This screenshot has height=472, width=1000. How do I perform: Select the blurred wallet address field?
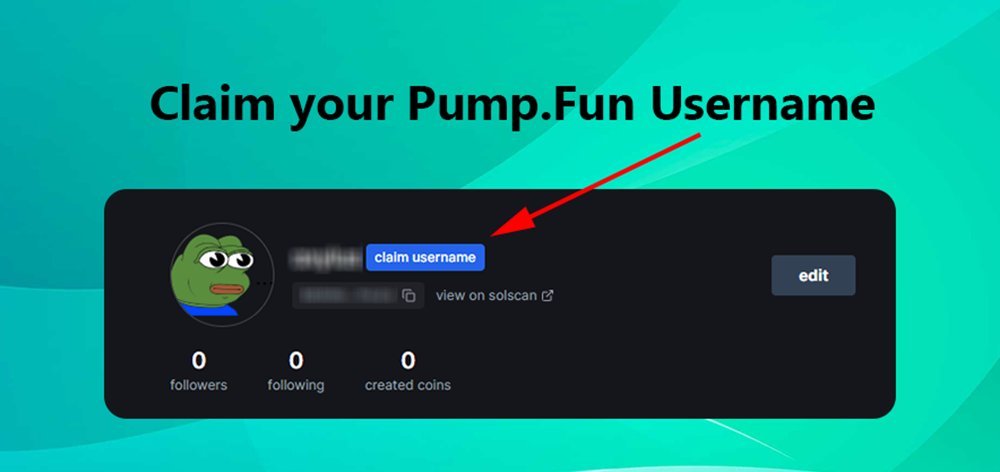click(x=358, y=295)
